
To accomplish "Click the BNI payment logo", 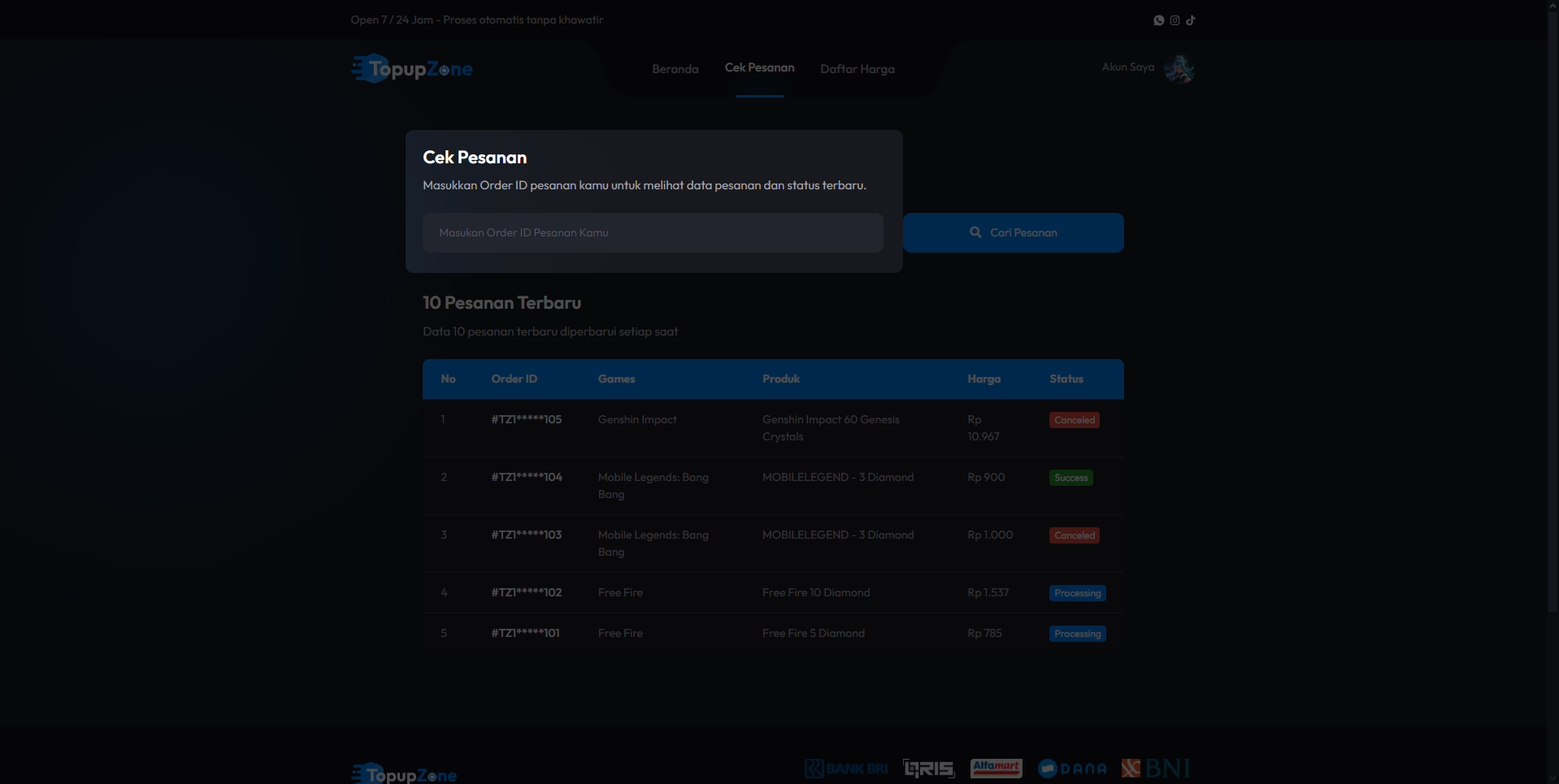I will pyautogui.click(x=1155, y=768).
